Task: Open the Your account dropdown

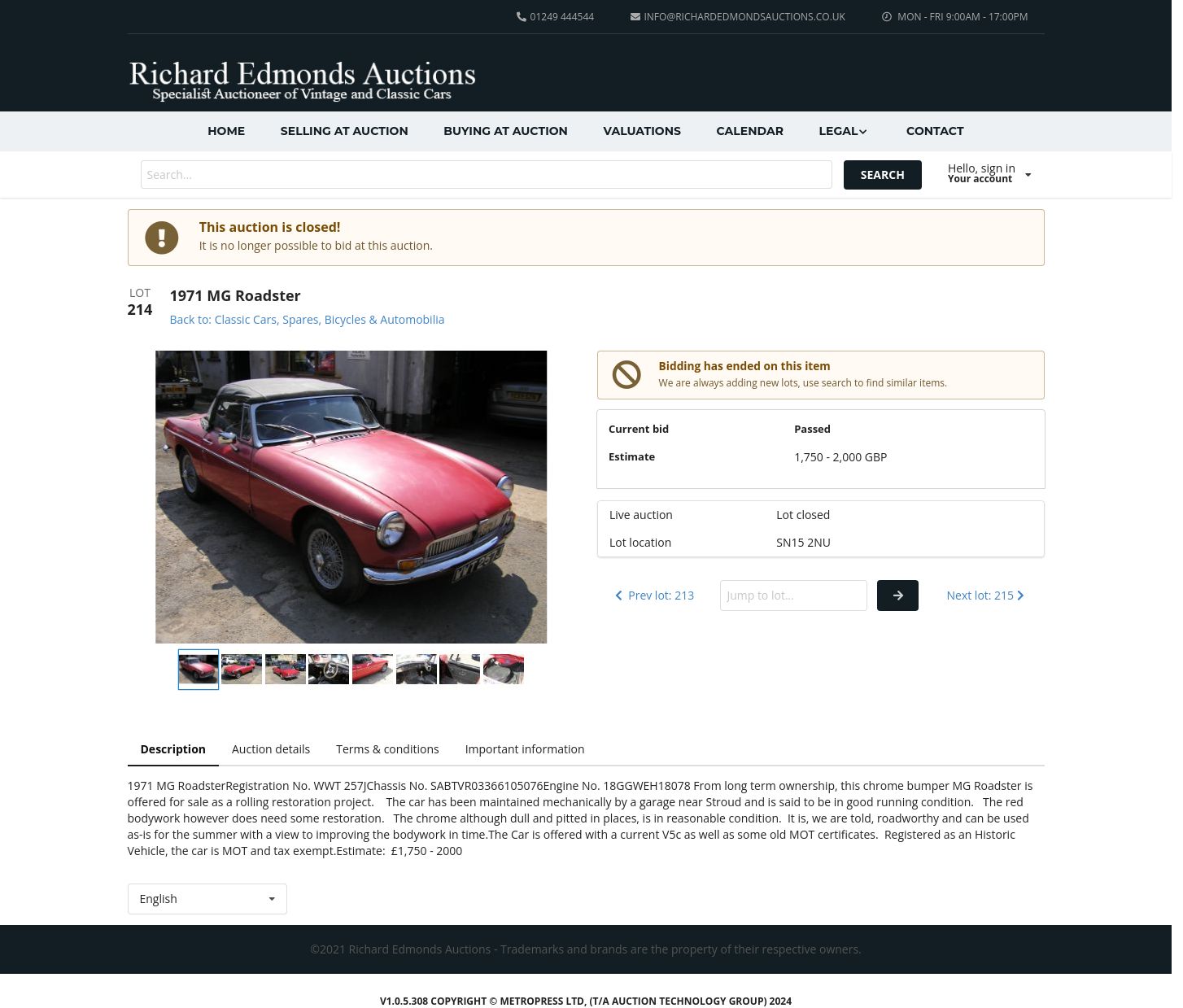Action: [x=989, y=173]
